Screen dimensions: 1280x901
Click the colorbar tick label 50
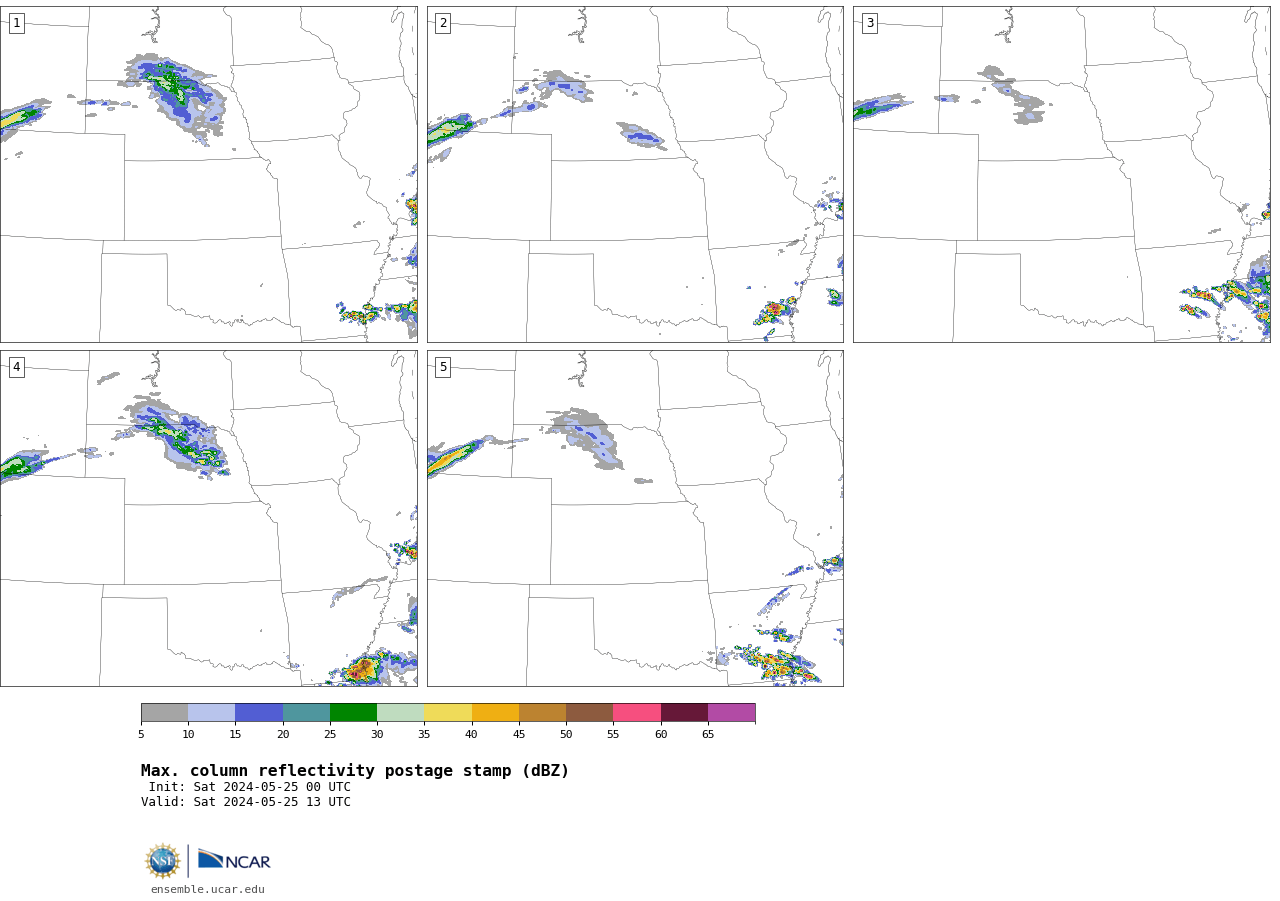coord(566,735)
